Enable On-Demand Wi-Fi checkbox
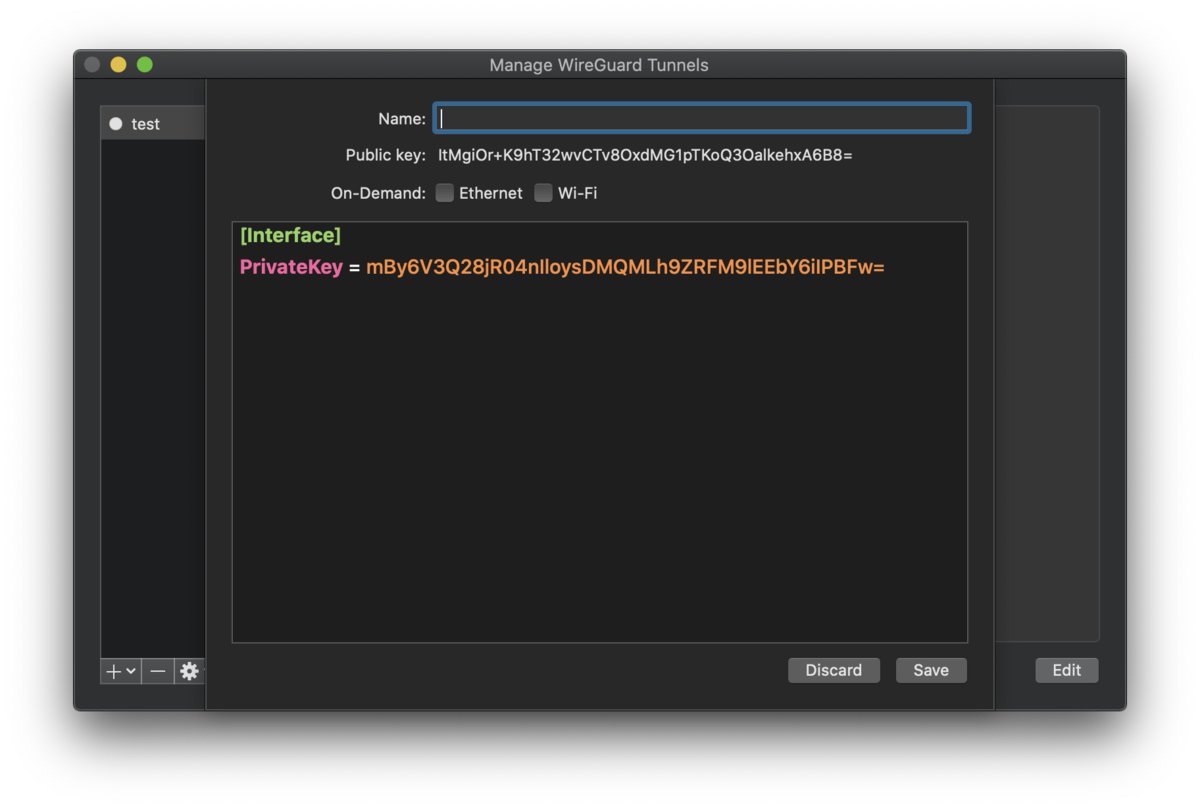1200x808 pixels. (x=543, y=193)
